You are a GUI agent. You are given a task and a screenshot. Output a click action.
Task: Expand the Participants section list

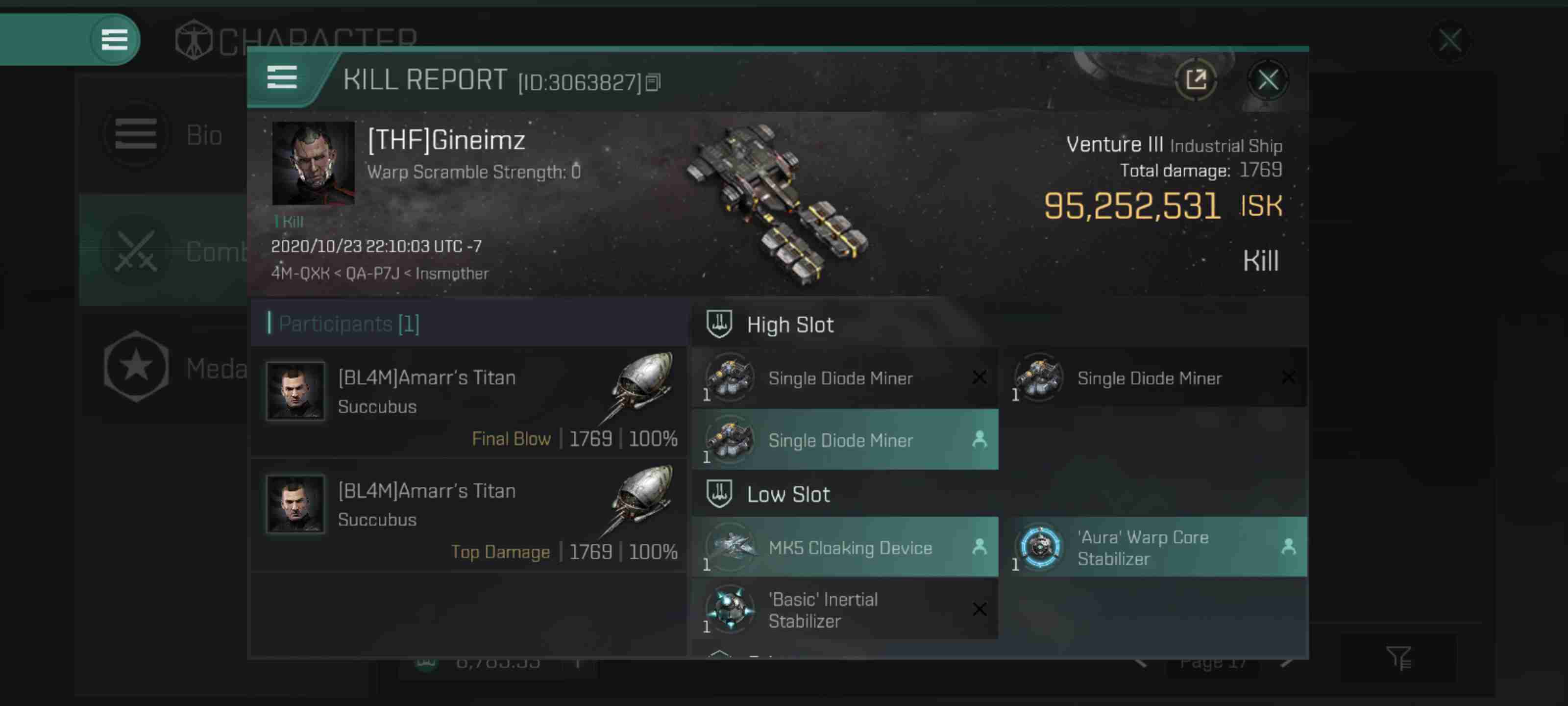click(348, 323)
